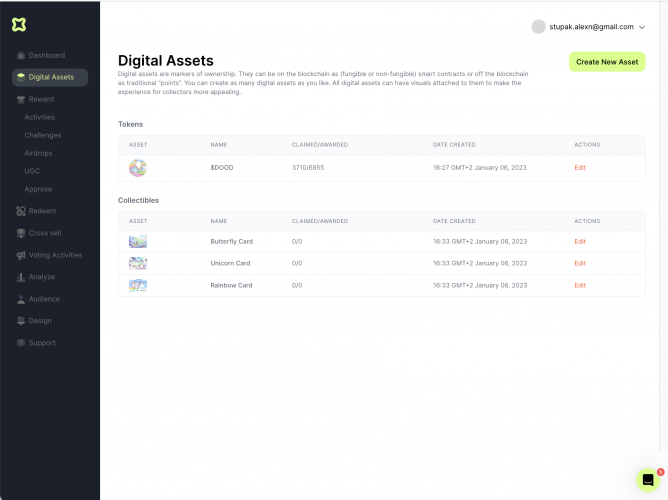Image resolution: width=668 pixels, height=500 pixels.
Task: Select the Unicorn Card name
Action: click(x=230, y=263)
